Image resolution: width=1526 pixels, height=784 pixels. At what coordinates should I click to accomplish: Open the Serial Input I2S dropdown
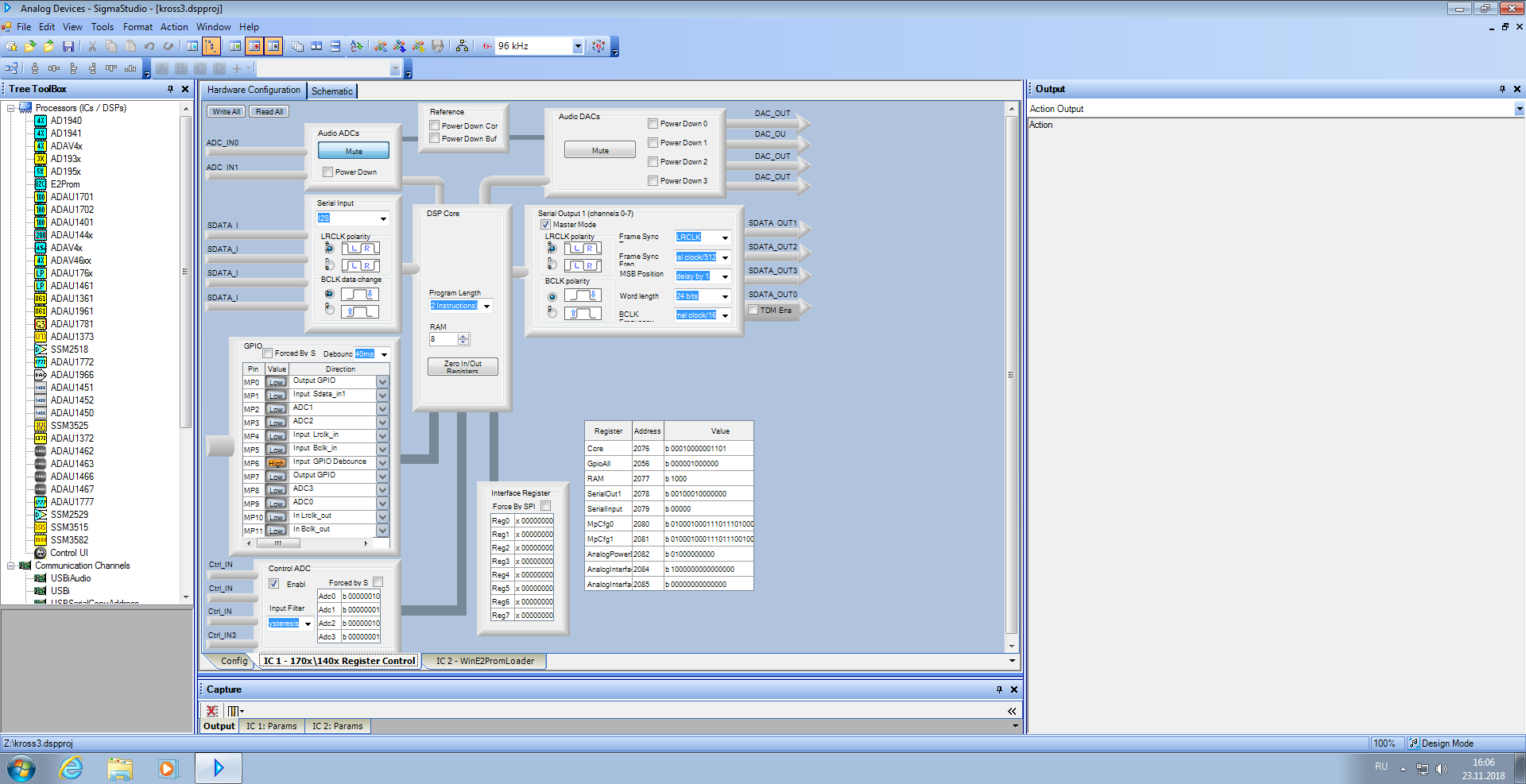coord(383,218)
